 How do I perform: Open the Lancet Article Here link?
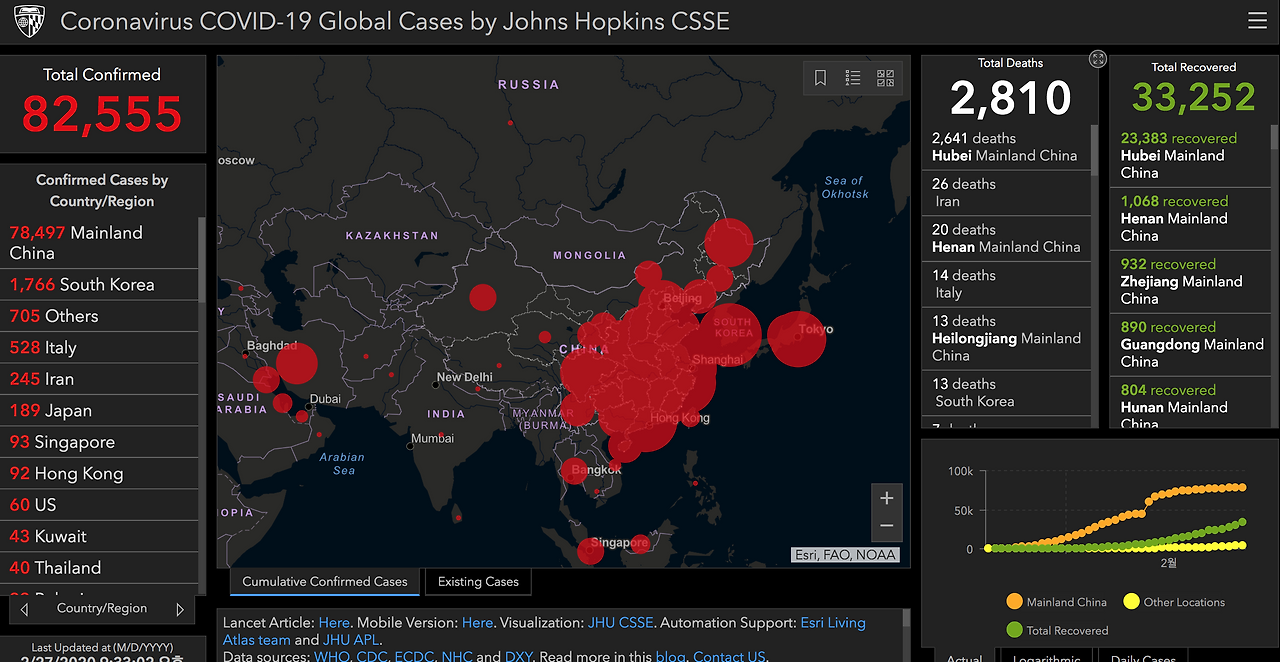[x=335, y=622]
